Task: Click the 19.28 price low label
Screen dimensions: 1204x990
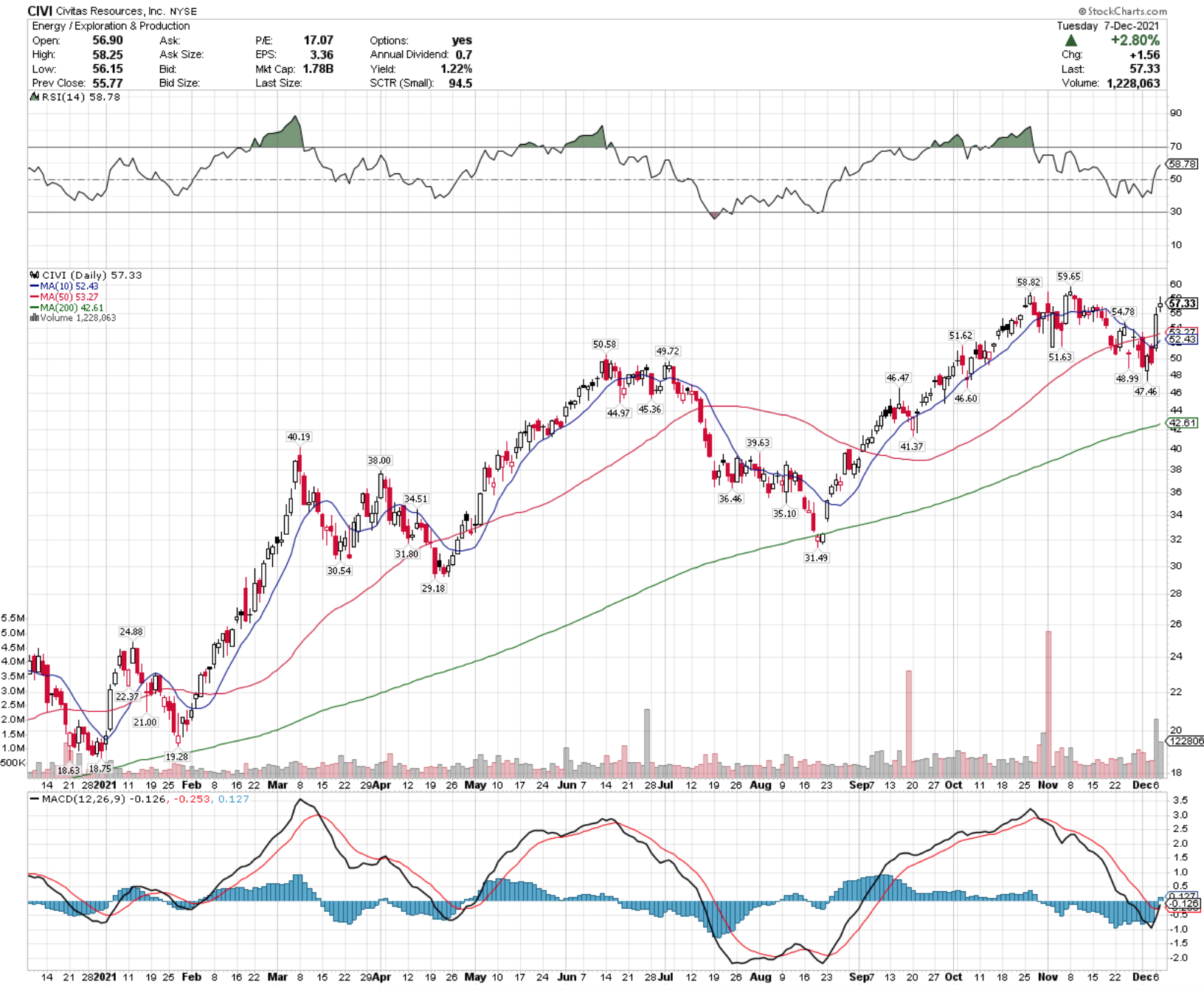Action: [176, 757]
